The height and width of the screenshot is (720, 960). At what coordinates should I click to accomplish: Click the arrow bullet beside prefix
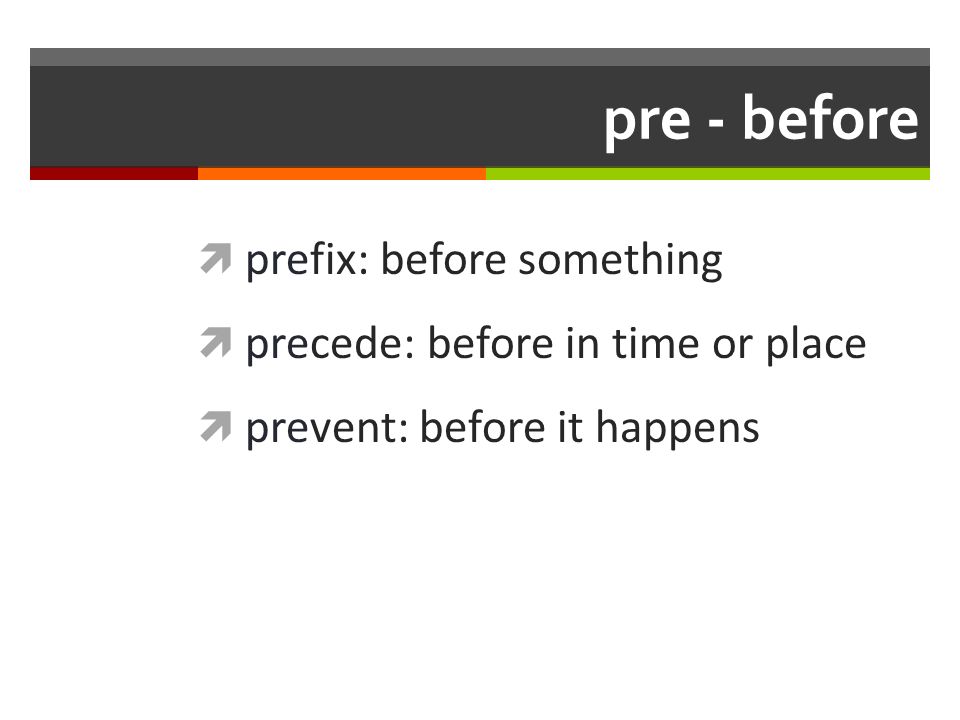(x=216, y=258)
